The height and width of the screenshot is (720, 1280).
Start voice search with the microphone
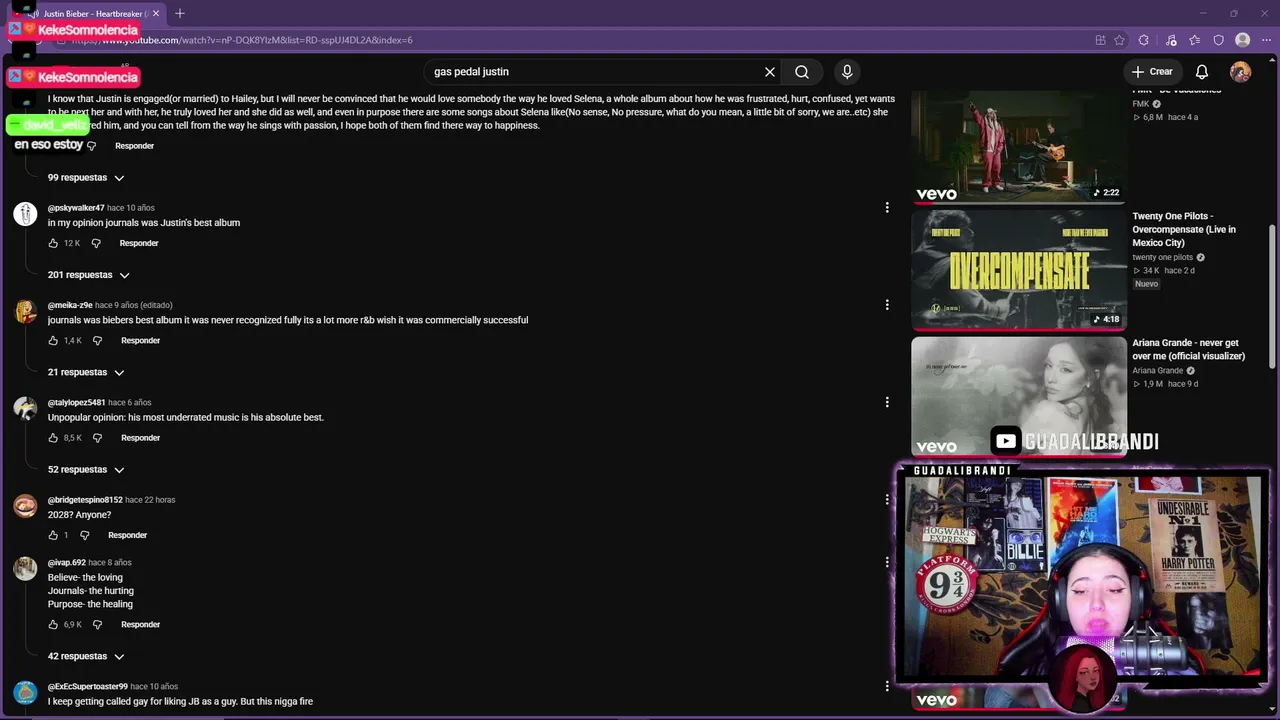coord(847,72)
